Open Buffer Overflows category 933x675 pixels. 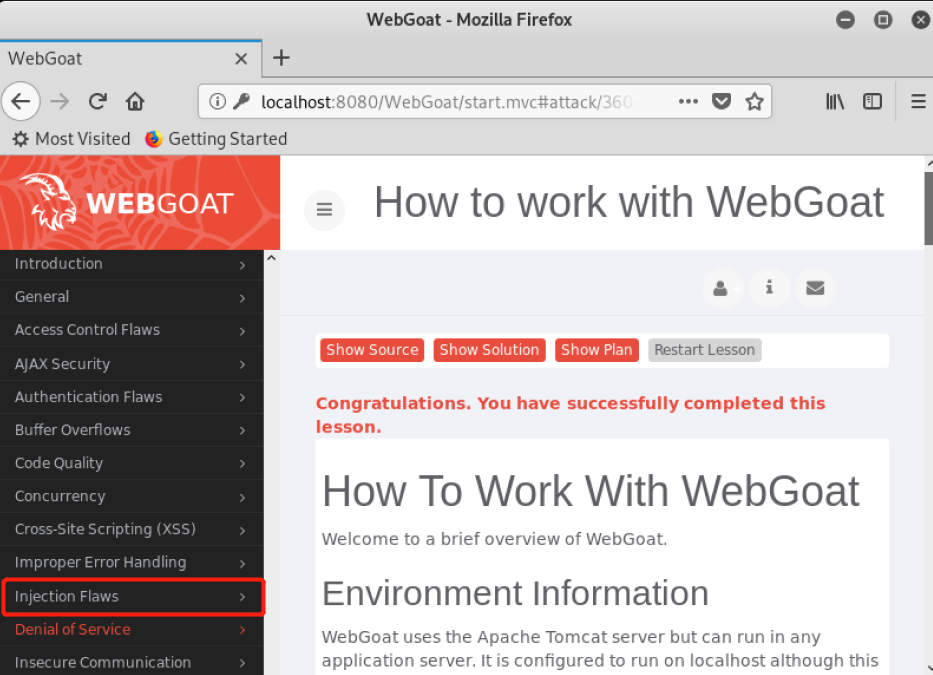[x=132, y=430]
